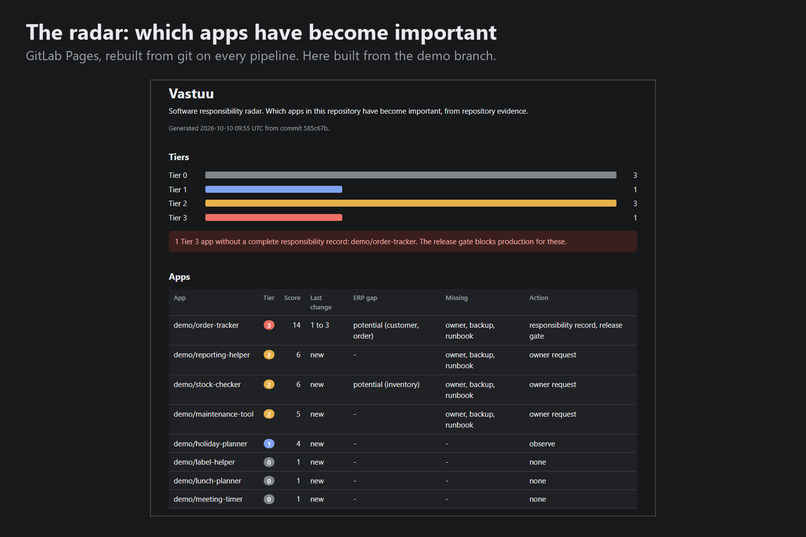Click the score 5 for maintenance-tool
The height and width of the screenshot is (537, 806).
[298, 414]
